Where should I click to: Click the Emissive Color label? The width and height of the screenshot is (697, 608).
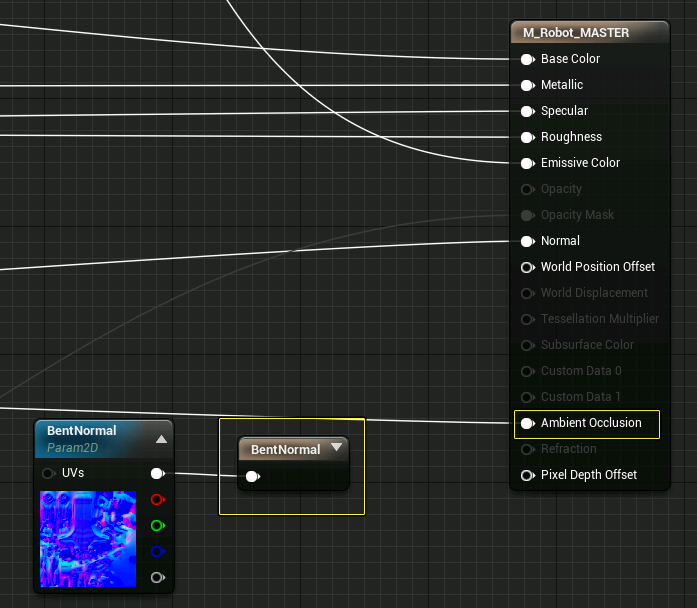point(580,163)
